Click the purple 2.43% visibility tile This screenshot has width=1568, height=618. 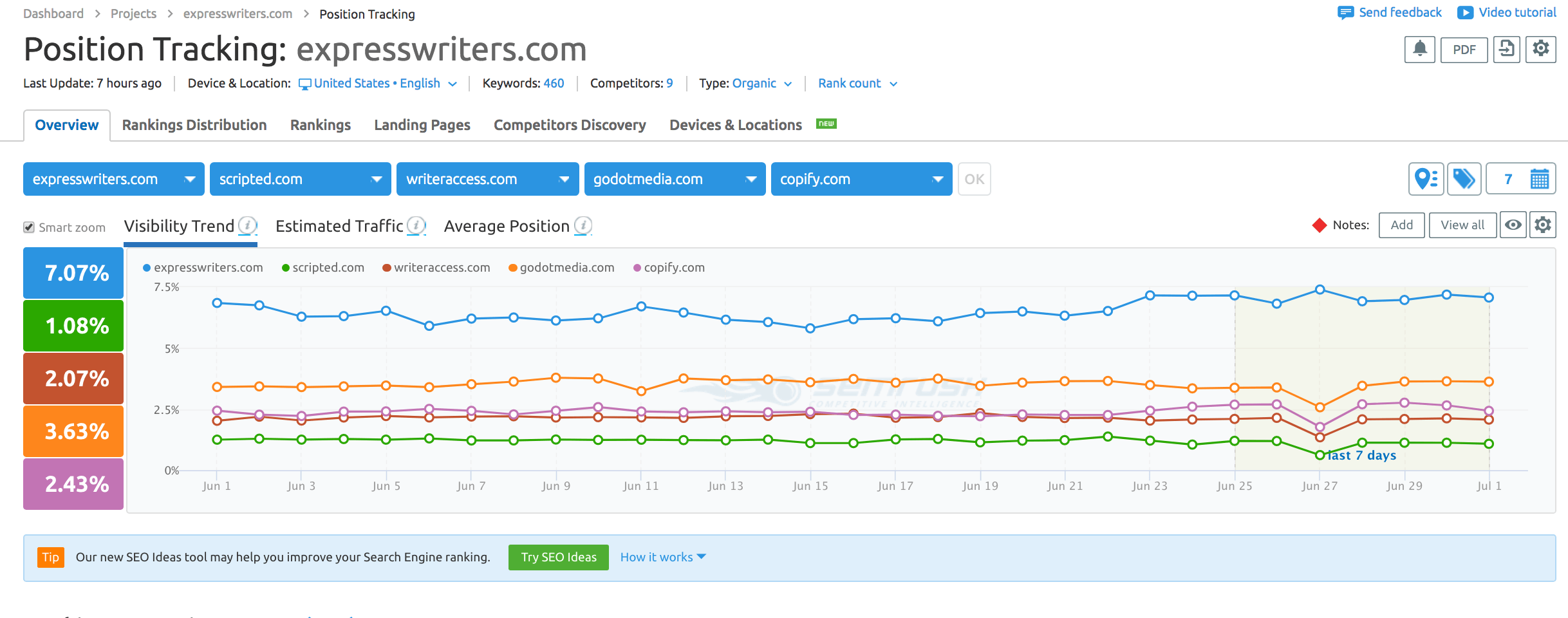pyautogui.click(x=73, y=484)
